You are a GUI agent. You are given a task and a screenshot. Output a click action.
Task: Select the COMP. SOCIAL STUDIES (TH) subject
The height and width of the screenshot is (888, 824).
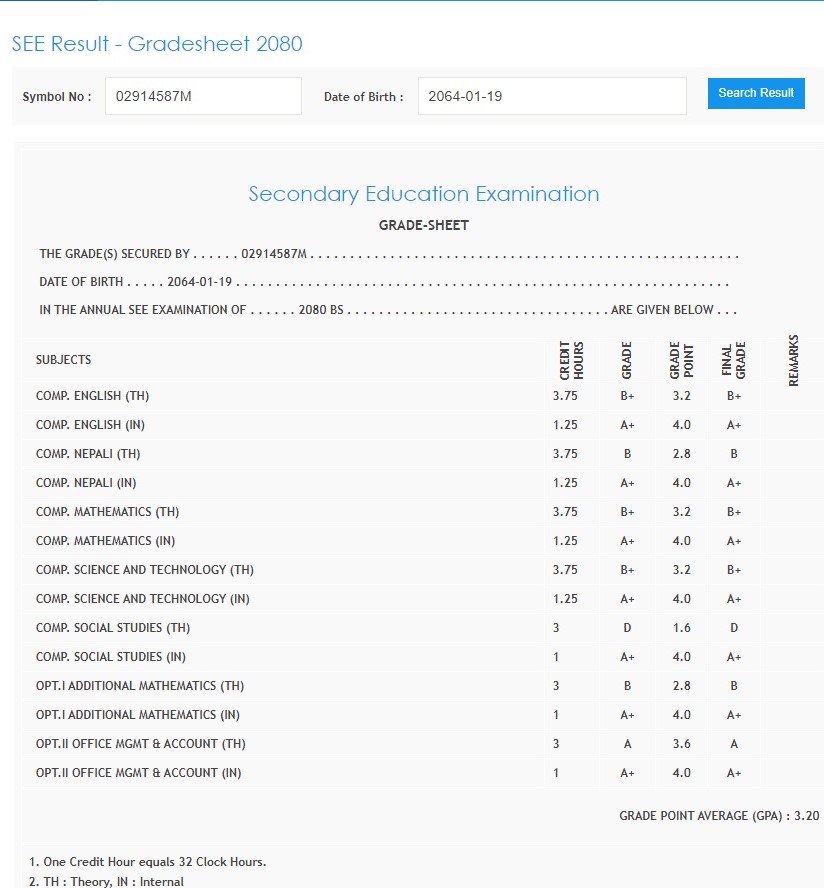click(x=113, y=628)
